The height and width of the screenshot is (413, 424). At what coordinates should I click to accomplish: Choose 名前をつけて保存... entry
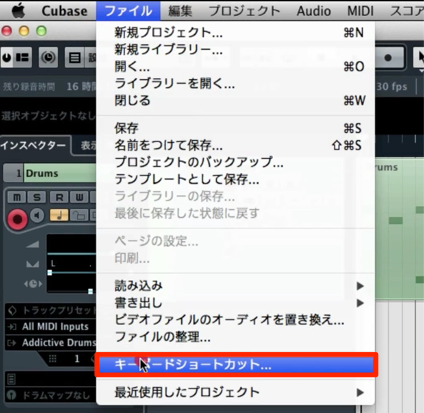click(235, 145)
